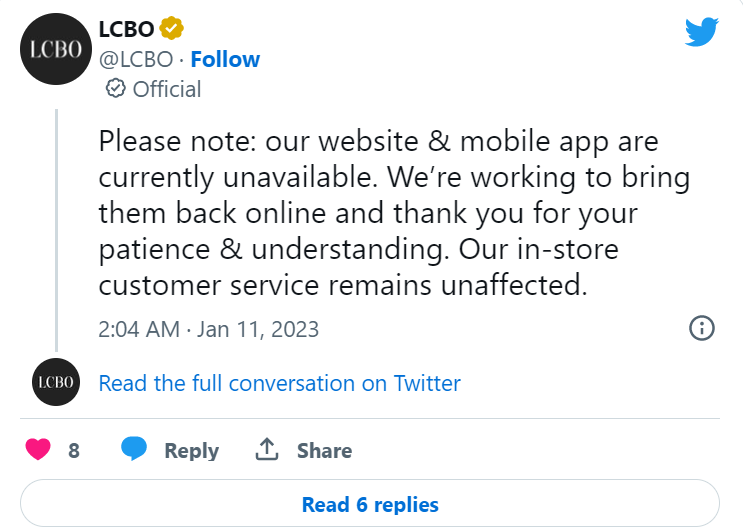Click the Reply text label
Image resolution: width=743 pixels, height=529 pixels.
tap(191, 450)
